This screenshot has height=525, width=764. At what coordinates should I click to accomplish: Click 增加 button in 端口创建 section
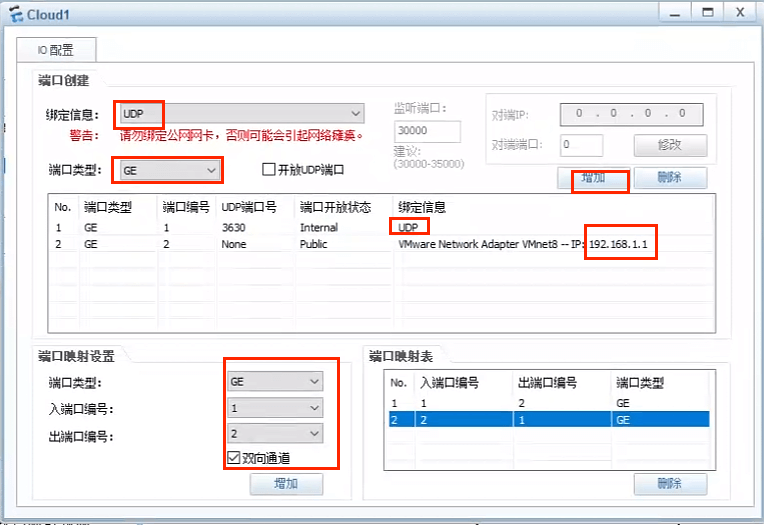[593, 177]
